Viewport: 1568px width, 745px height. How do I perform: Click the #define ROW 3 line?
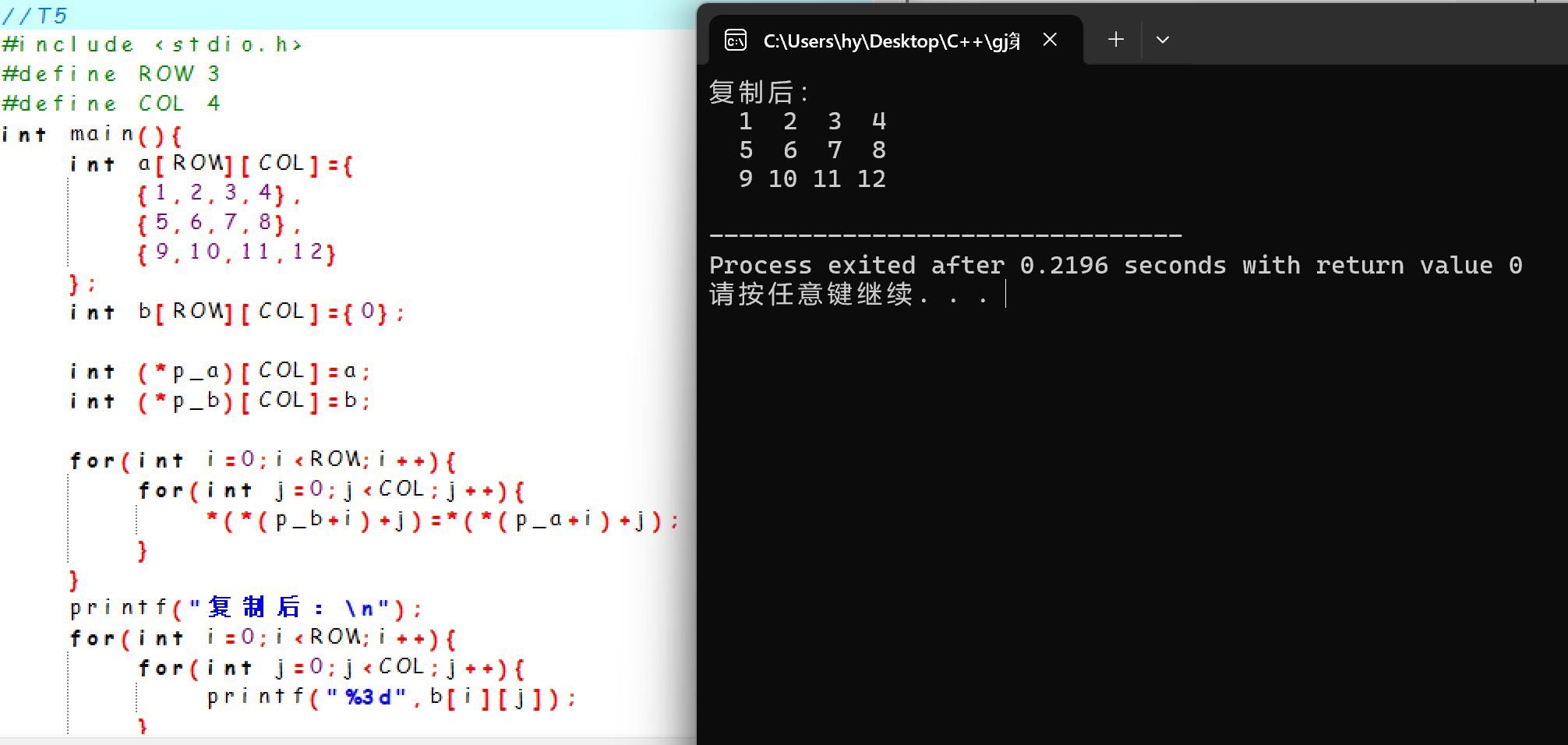click(x=111, y=74)
